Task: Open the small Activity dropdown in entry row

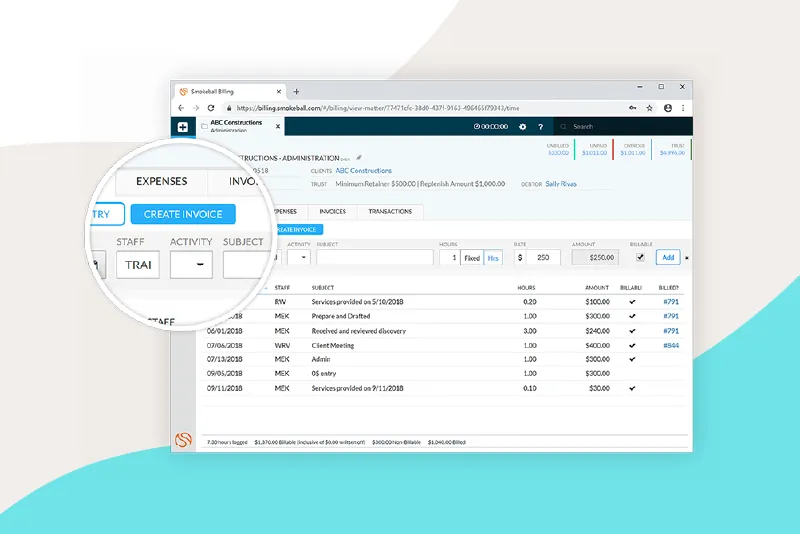Action: [298, 257]
